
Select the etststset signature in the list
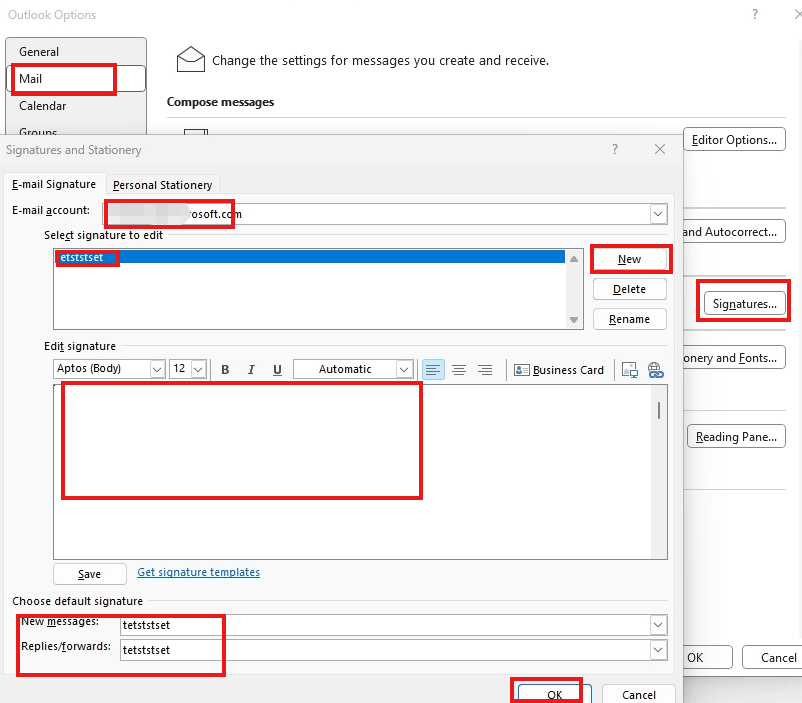pos(87,257)
